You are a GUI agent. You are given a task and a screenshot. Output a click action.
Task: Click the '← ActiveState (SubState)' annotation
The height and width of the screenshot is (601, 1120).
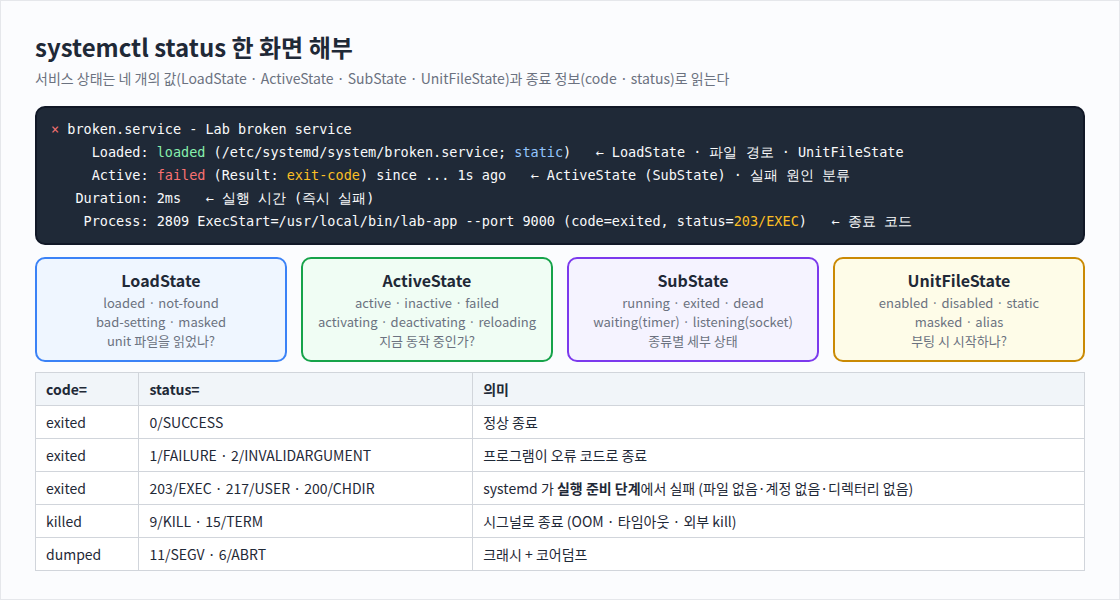coord(627,175)
